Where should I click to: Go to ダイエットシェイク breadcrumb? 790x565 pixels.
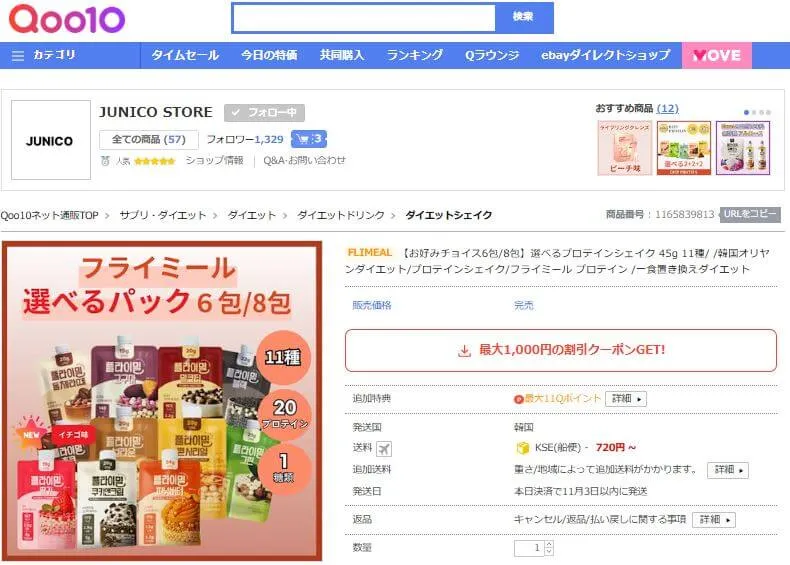(x=448, y=215)
